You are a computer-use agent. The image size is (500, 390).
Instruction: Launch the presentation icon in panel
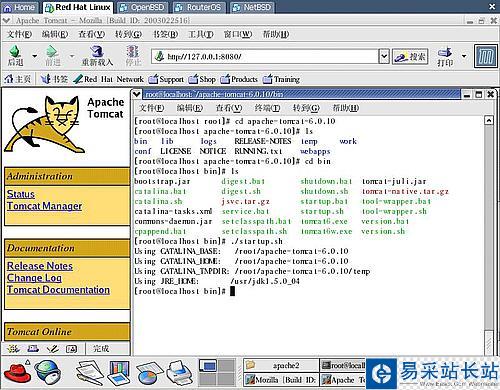pos(119,373)
